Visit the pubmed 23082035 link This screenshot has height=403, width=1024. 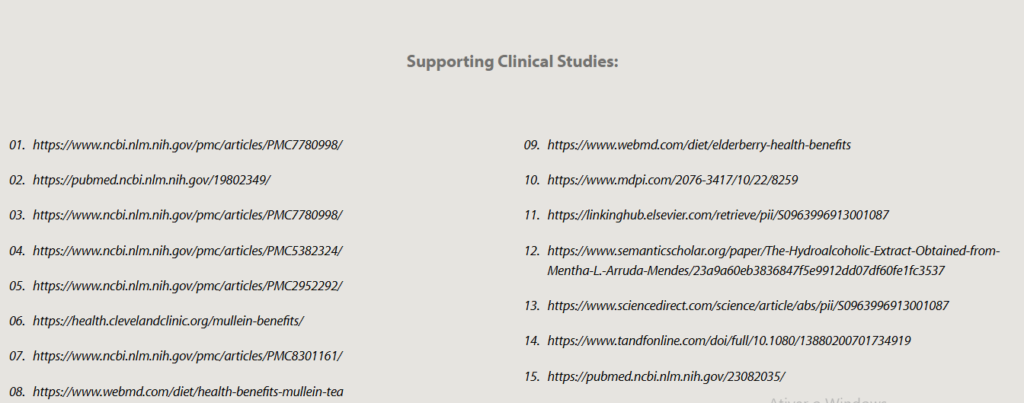666,376
